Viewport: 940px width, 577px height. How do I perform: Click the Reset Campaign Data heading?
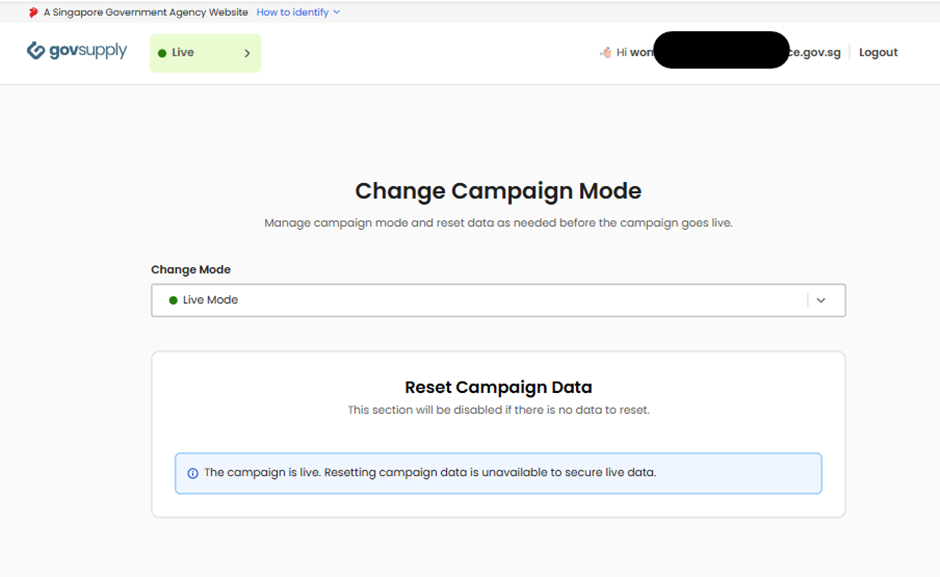point(498,387)
